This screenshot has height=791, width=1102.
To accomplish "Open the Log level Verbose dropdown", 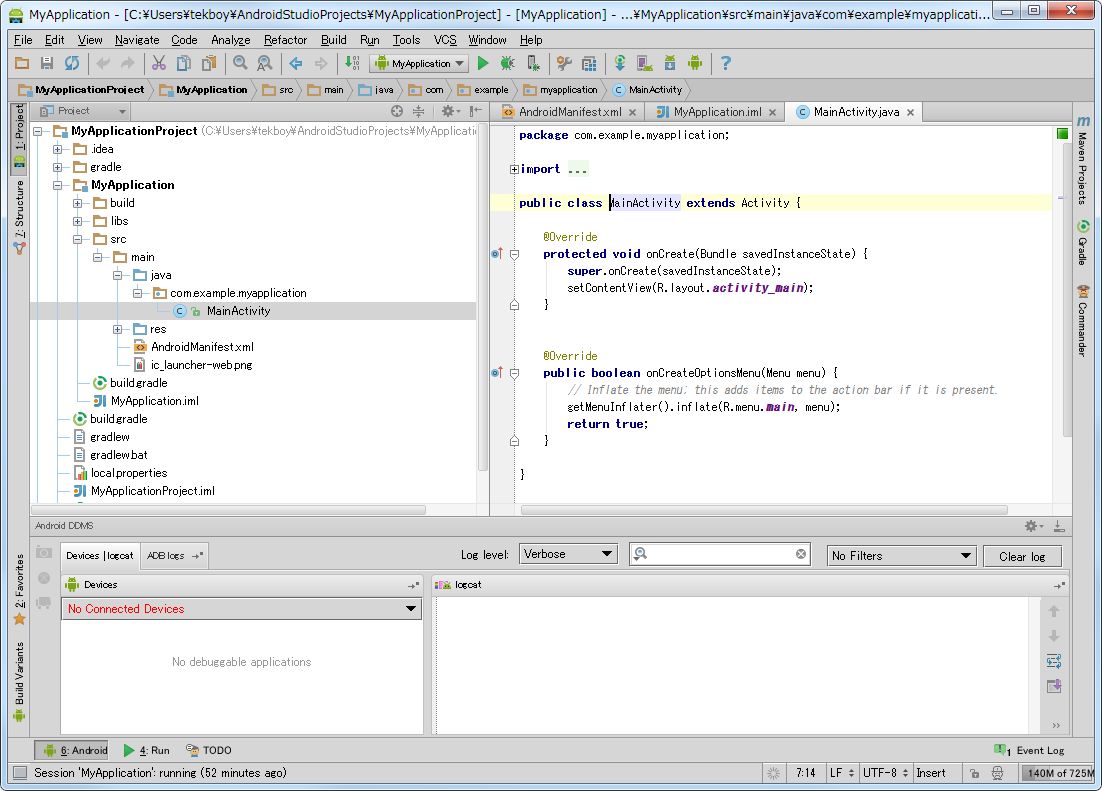I will pos(568,554).
